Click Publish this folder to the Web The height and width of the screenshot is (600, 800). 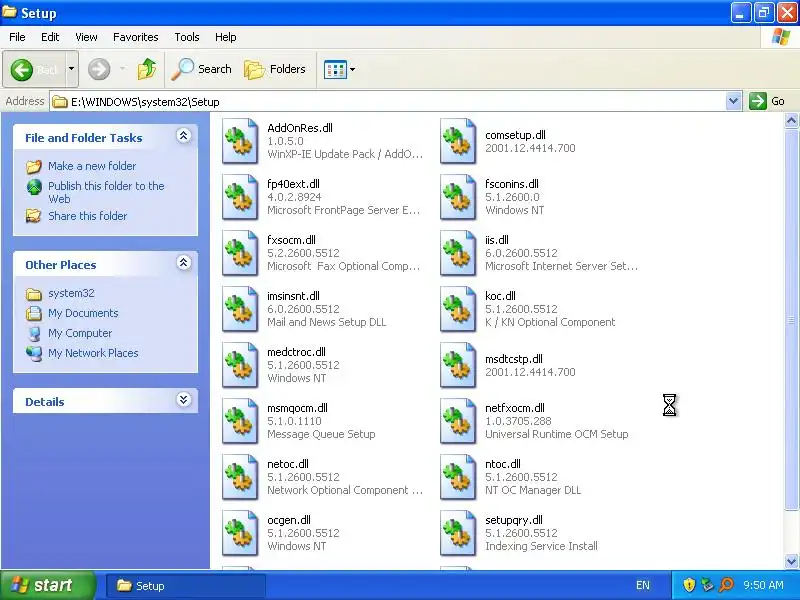point(106,192)
